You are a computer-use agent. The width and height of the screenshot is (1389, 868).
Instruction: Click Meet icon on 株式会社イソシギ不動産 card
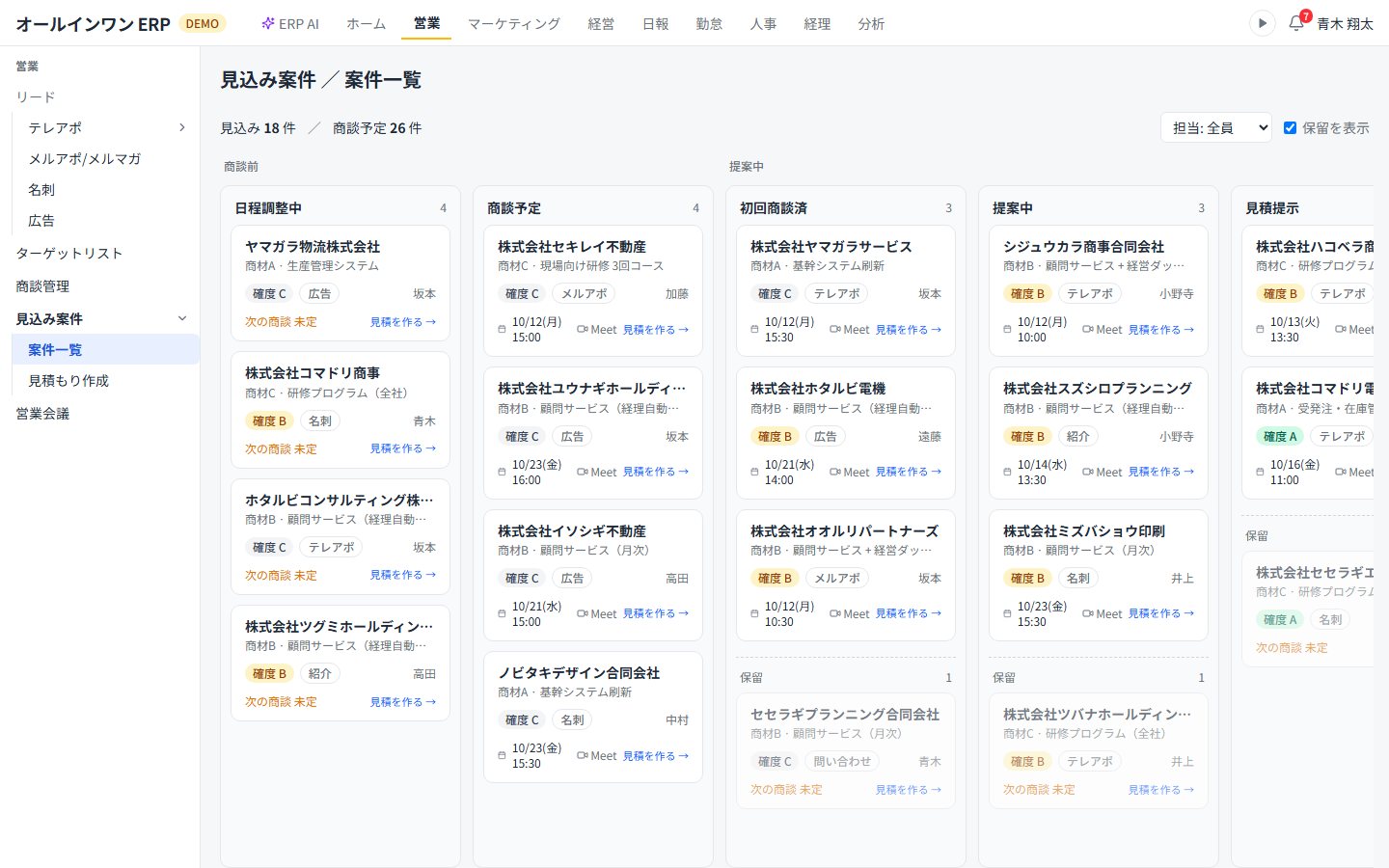coord(583,613)
